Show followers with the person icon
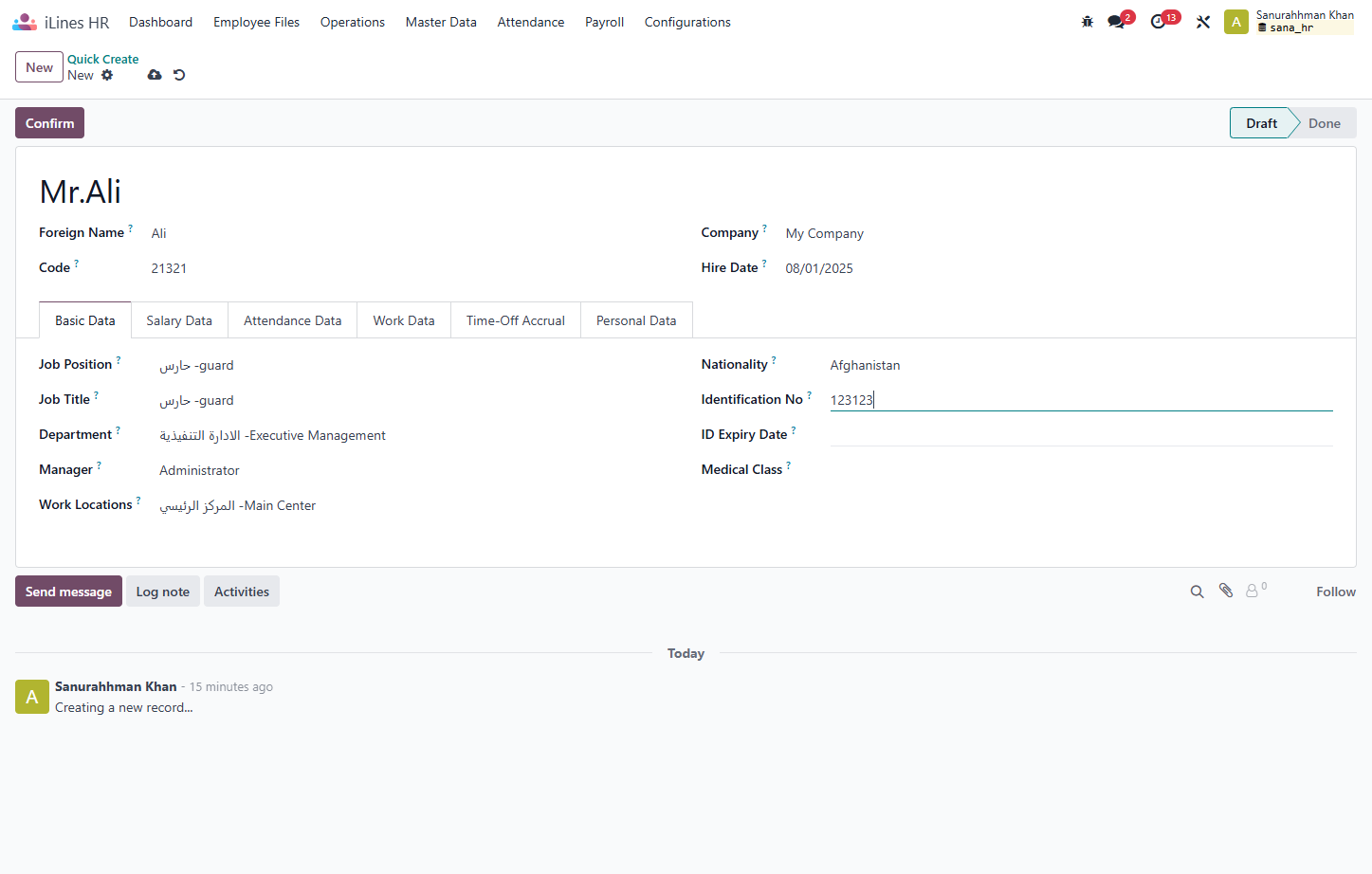The height and width of the screenshot is (874, 1372). click(1255, 590)
